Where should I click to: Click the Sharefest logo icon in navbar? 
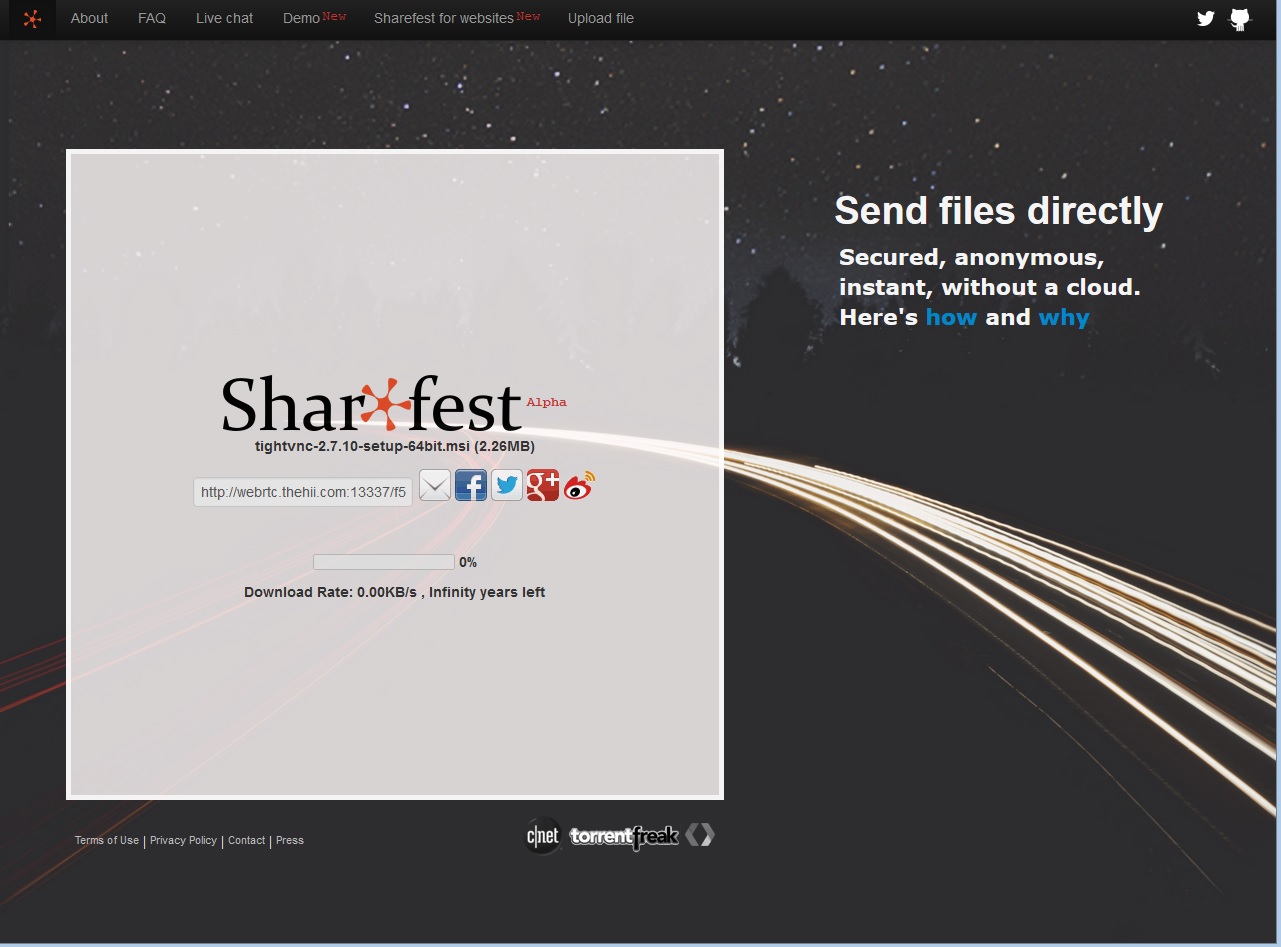coord(32,19)
